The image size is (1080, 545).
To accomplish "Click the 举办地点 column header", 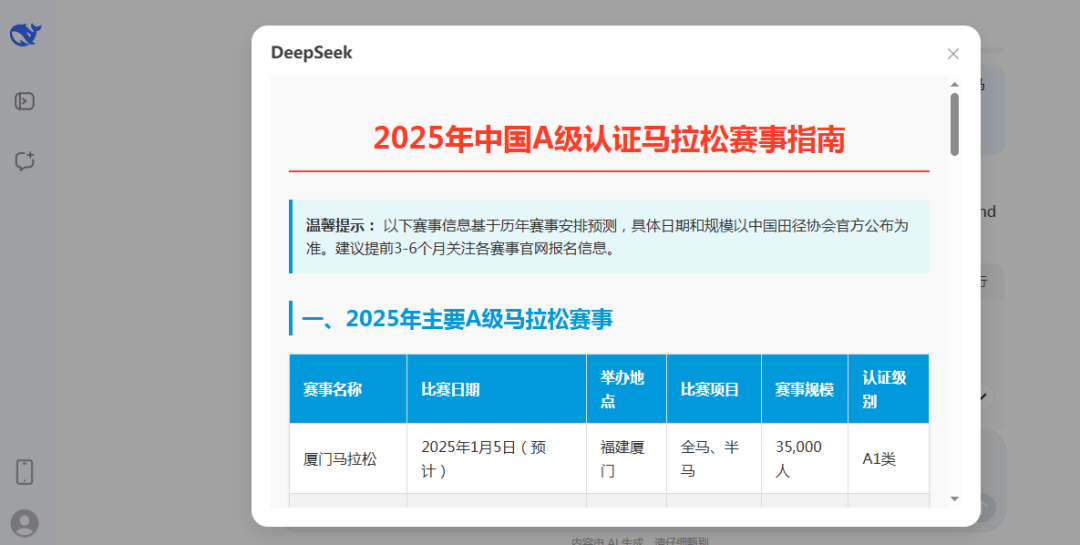I will point(622,389).
